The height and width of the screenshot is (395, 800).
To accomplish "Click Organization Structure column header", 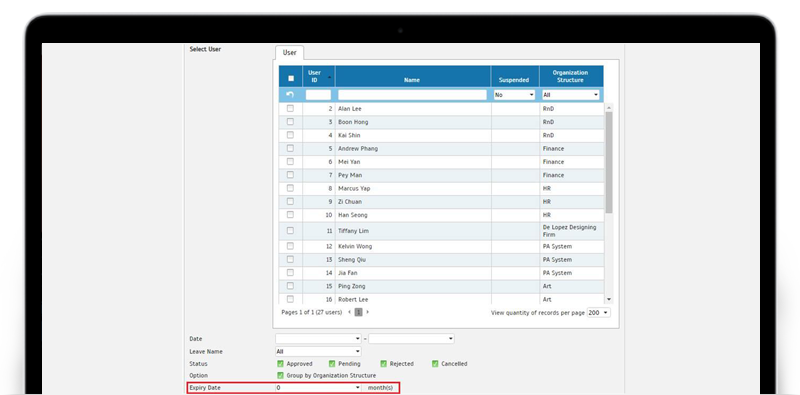I will [x=571, y=77].
